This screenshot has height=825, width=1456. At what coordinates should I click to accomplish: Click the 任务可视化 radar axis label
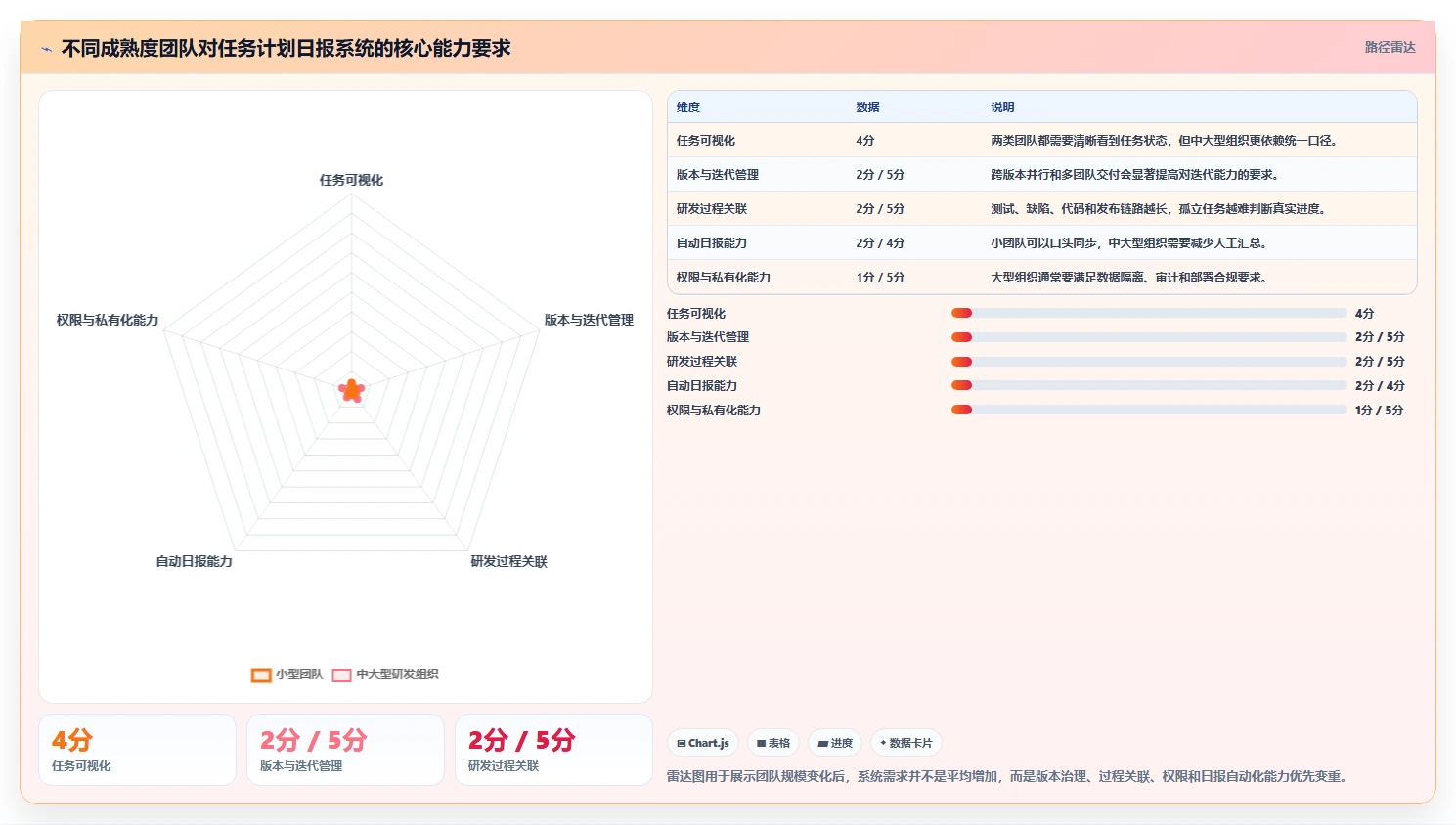coord(351,180)
